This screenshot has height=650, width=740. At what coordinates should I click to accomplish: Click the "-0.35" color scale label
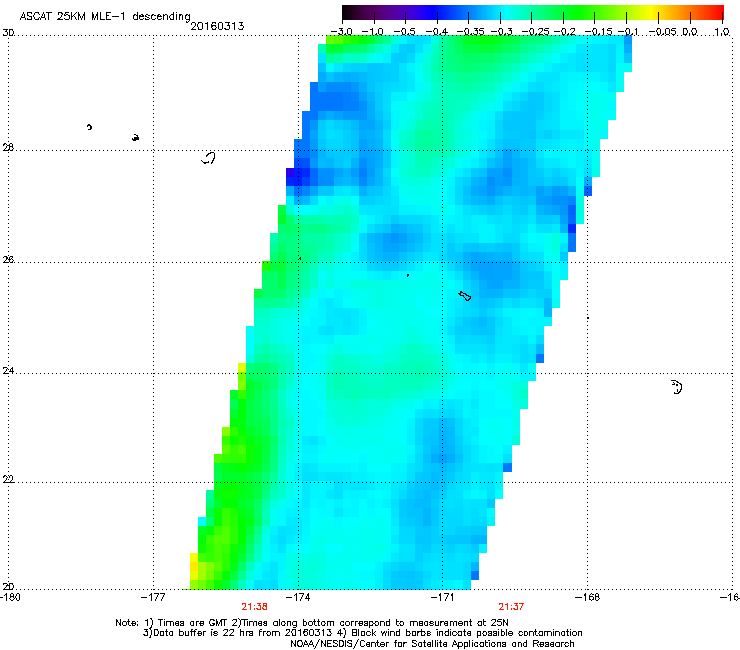[471, 32]
